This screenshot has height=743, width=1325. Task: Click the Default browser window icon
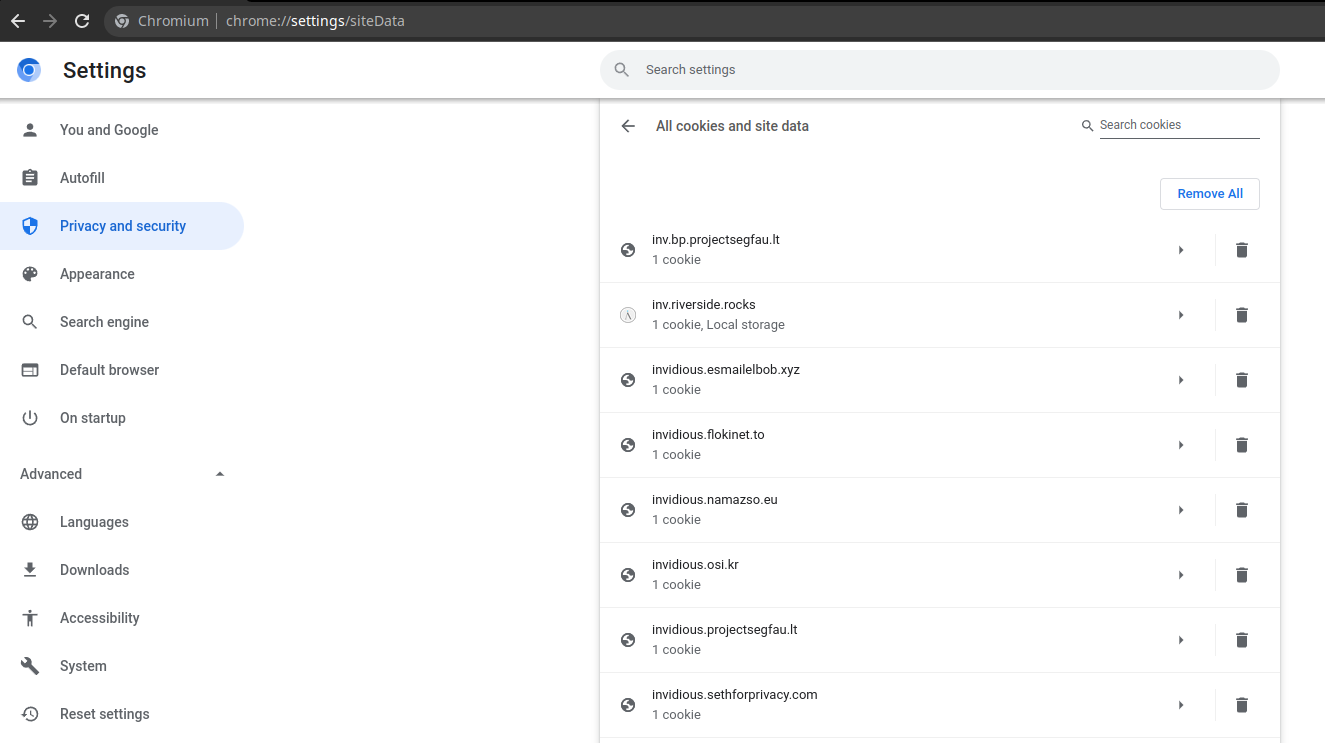(30, 370)
